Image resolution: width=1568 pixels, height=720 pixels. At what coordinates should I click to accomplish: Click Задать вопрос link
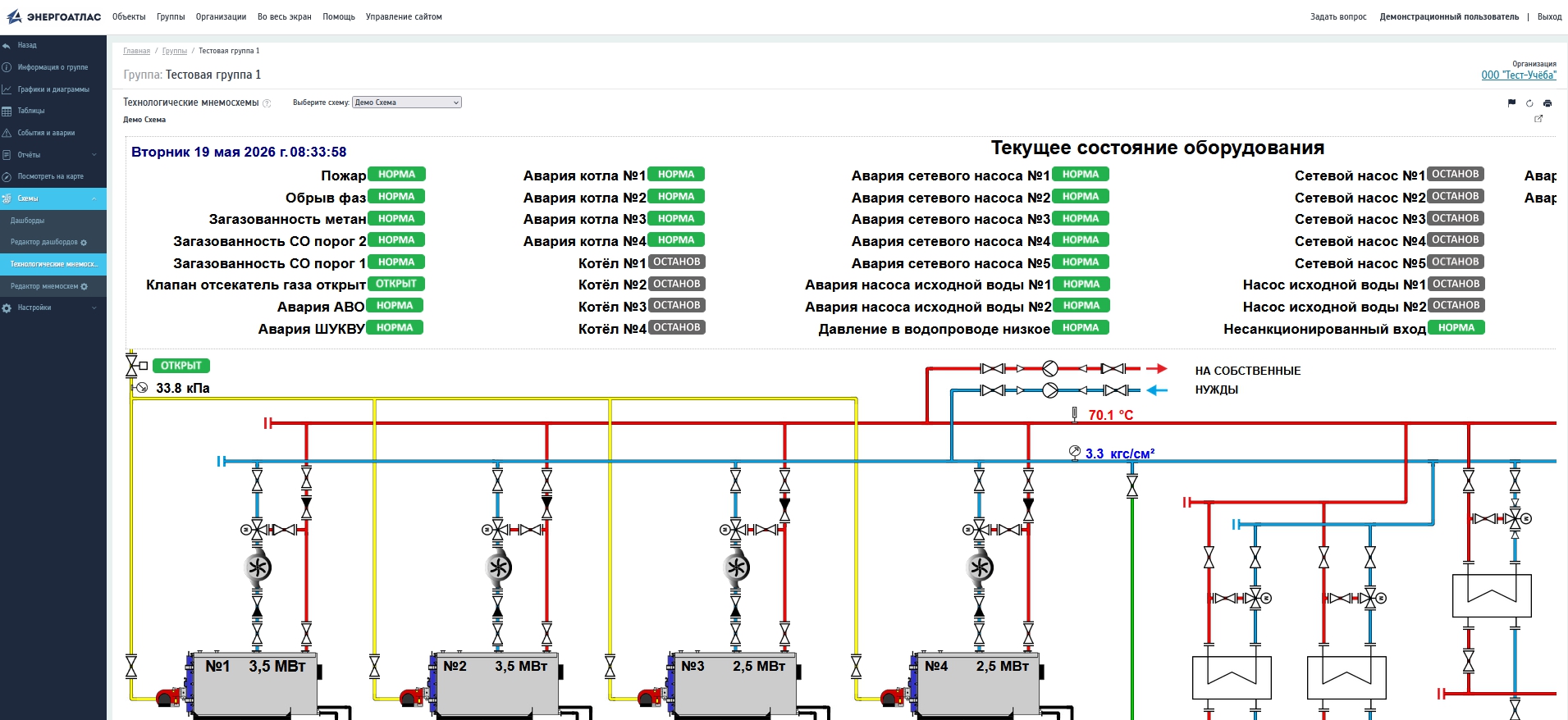pyautogui.click(x=1338, y=16)
